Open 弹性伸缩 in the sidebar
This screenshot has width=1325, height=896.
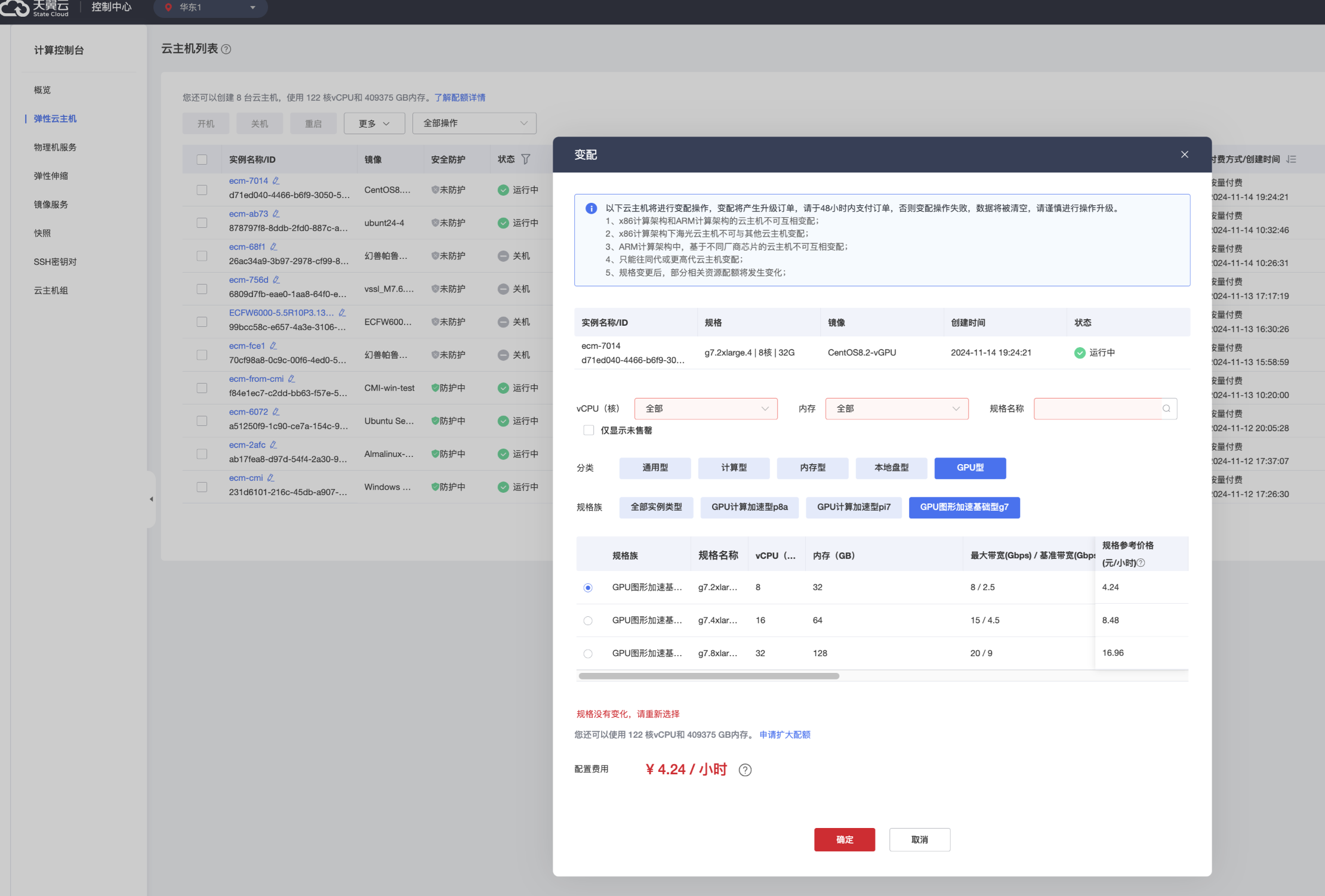51,176
